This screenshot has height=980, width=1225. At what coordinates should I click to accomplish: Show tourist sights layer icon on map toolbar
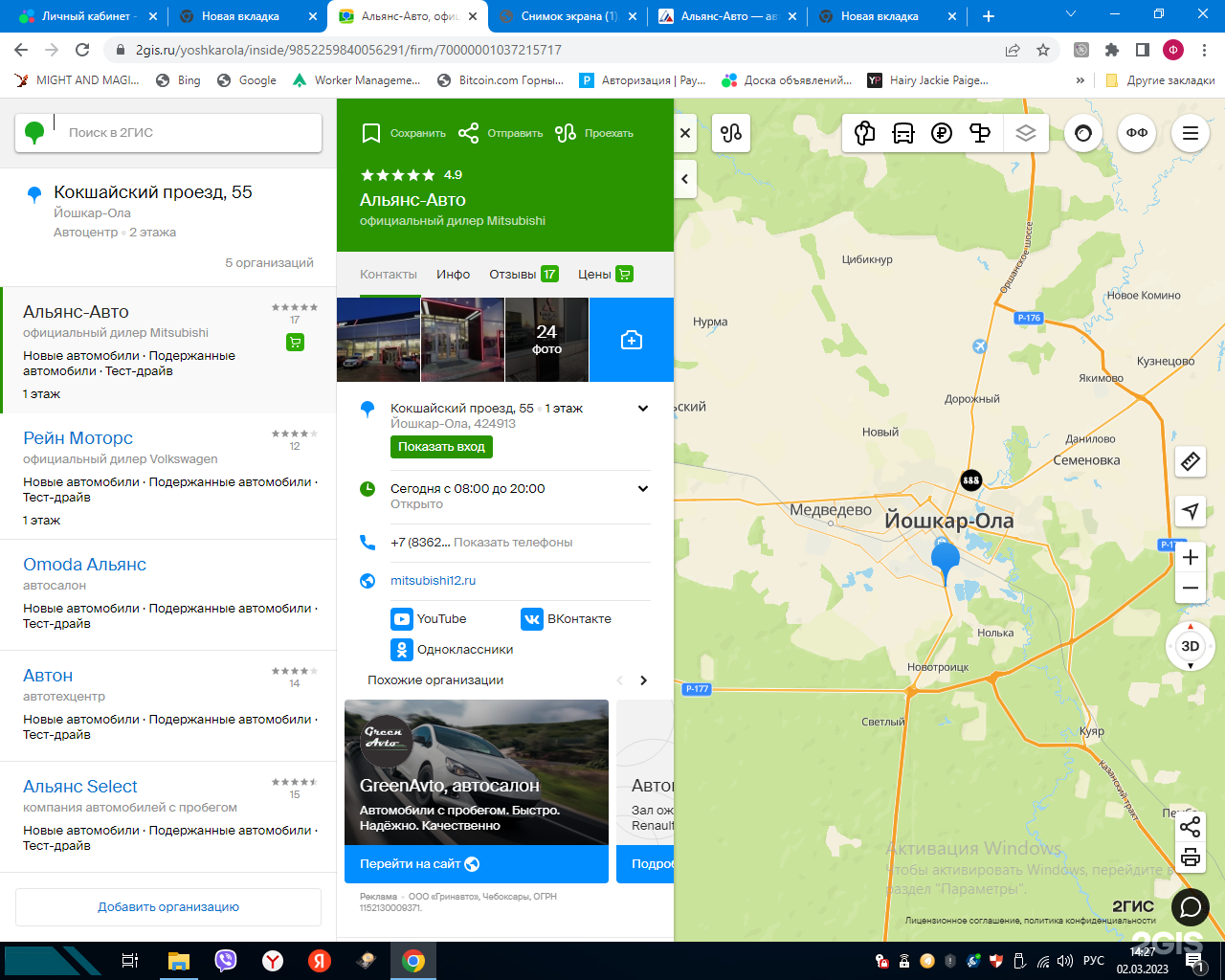coord(865,133)
